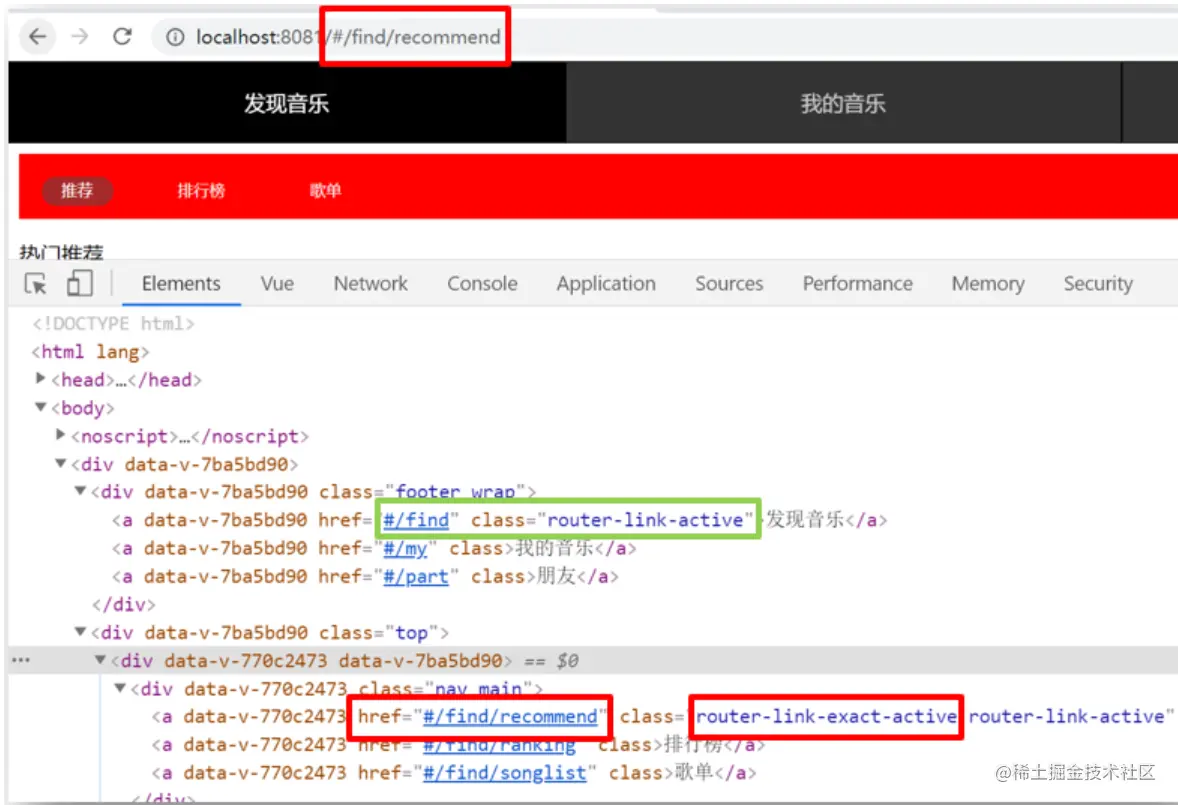Expand the noscript node in the DOM tree
Image resolution: width=1178 pixels, height=805 pixels.
coord(60,434)
